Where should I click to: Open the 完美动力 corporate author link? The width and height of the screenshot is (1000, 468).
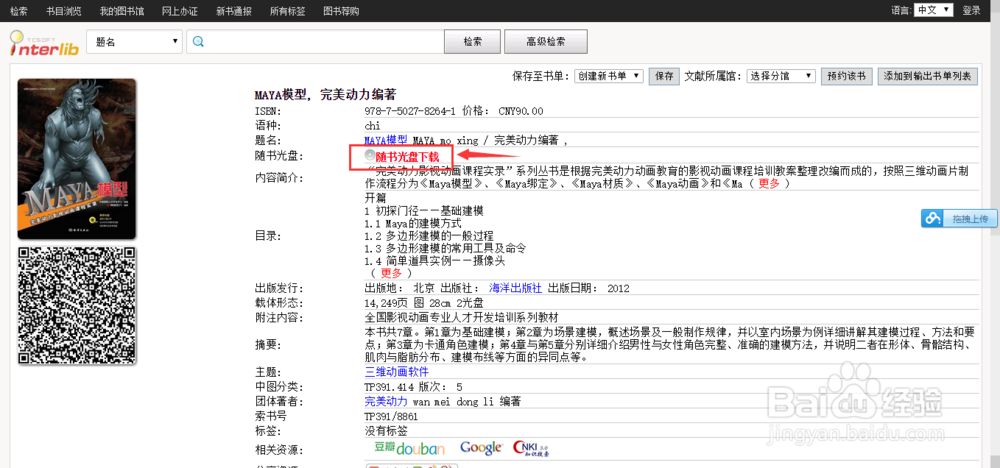coord(386,402)
